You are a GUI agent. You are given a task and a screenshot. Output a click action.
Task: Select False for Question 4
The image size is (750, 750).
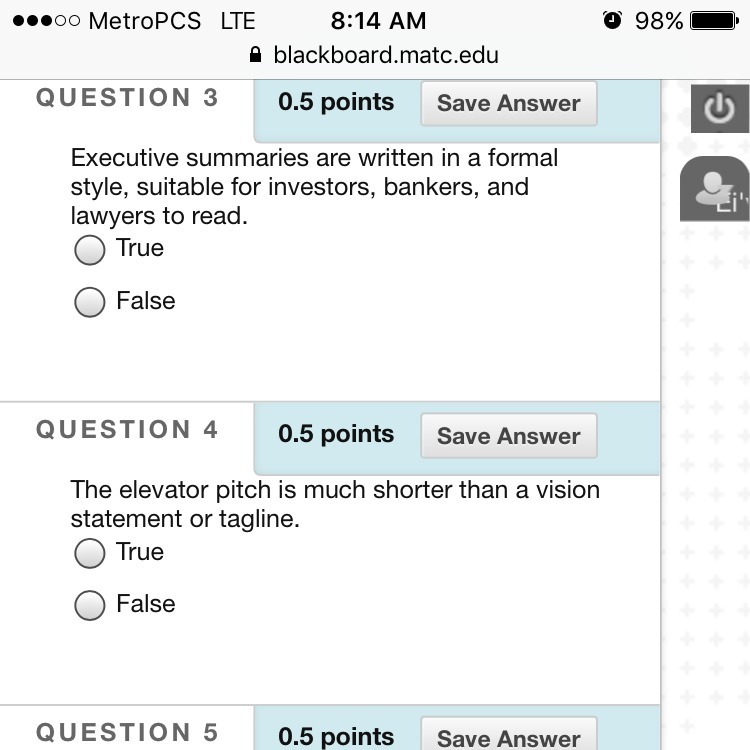pyautogui.click(x=90, y=605)
